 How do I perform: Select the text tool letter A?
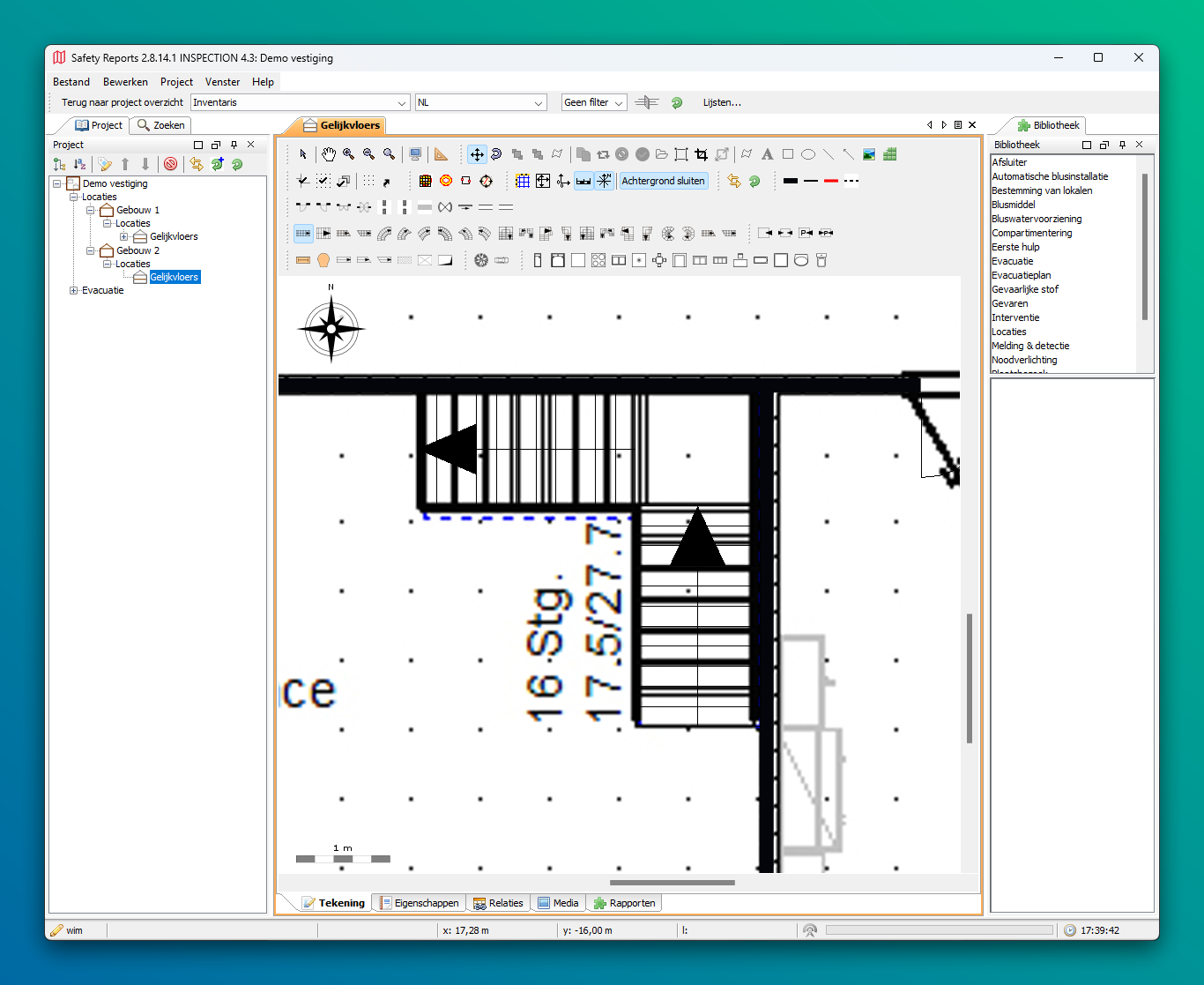pyautogui.click(x=767, y=154)
